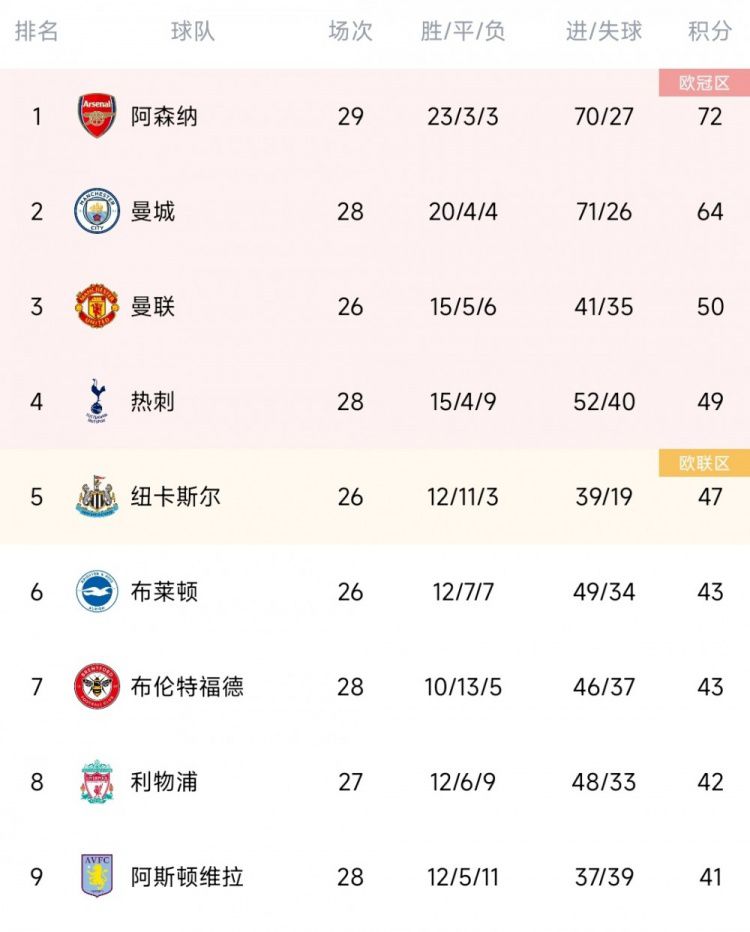The width and height of the screenshot is (750, 932).
Task: Click the Arsenal club crest
Action: pos(98,116)
